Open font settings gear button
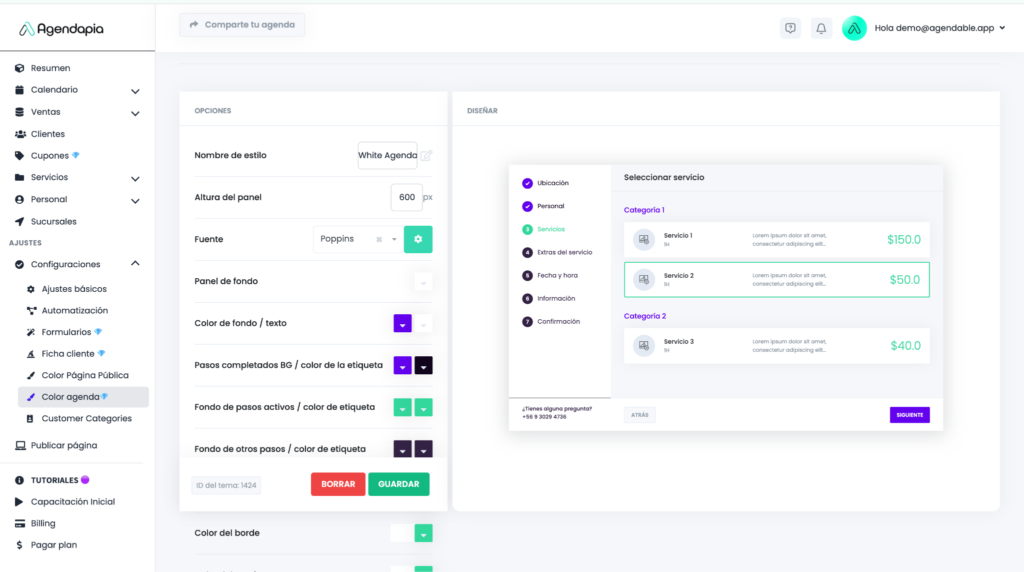This screenshot has width=1024, height=572. point(418,239)
